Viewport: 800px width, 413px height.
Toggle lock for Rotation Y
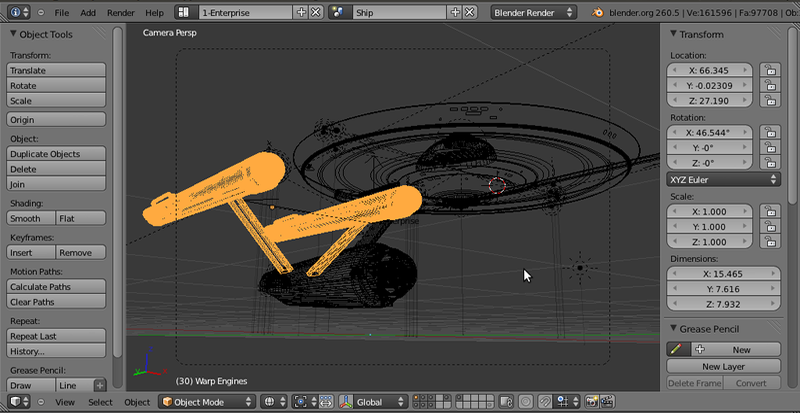point(770,148)
